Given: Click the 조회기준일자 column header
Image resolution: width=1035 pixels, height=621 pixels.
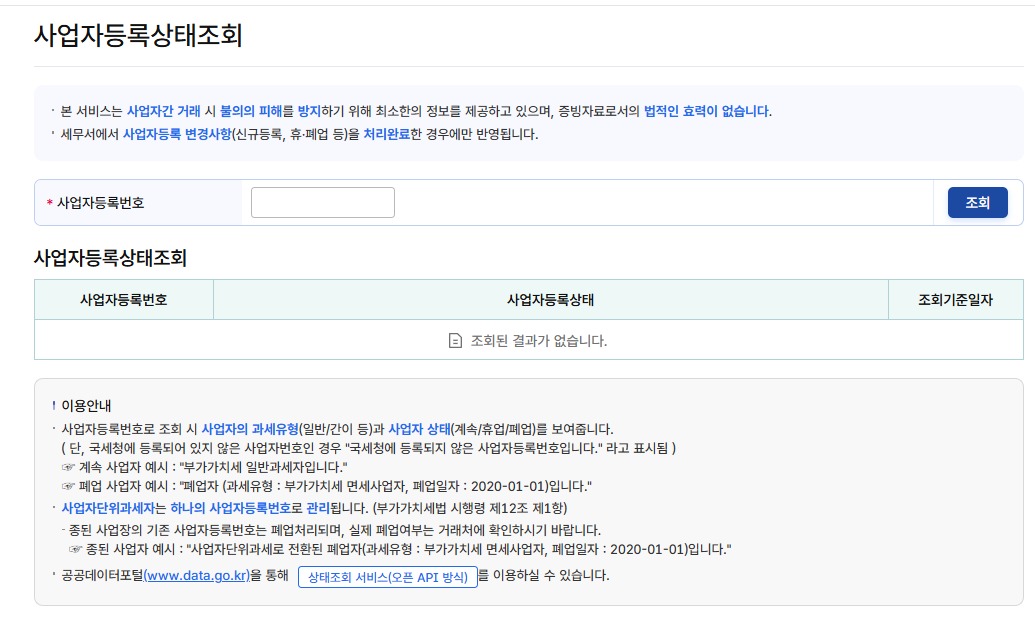Looking at the screenshot, I should [956, 299].
